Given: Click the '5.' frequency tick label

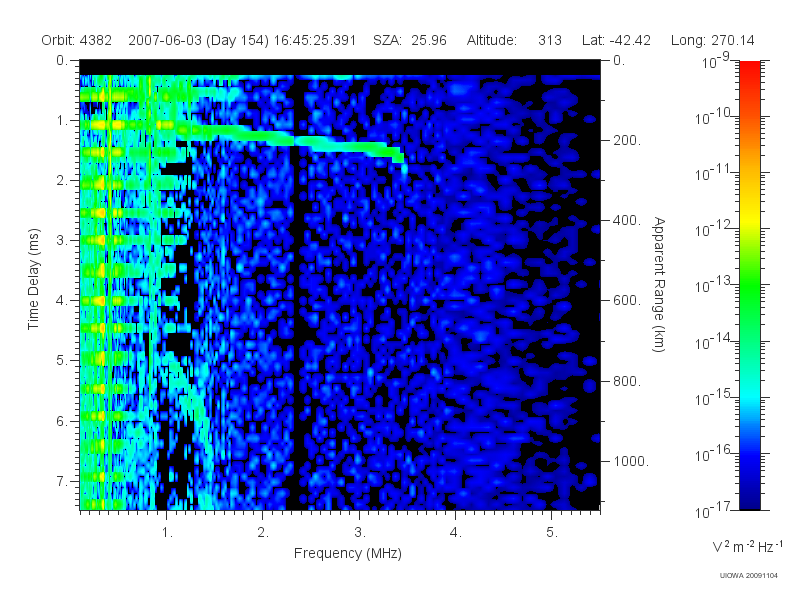Looking at the screenshot, I should pyautogui.click(x=552, y=533).
